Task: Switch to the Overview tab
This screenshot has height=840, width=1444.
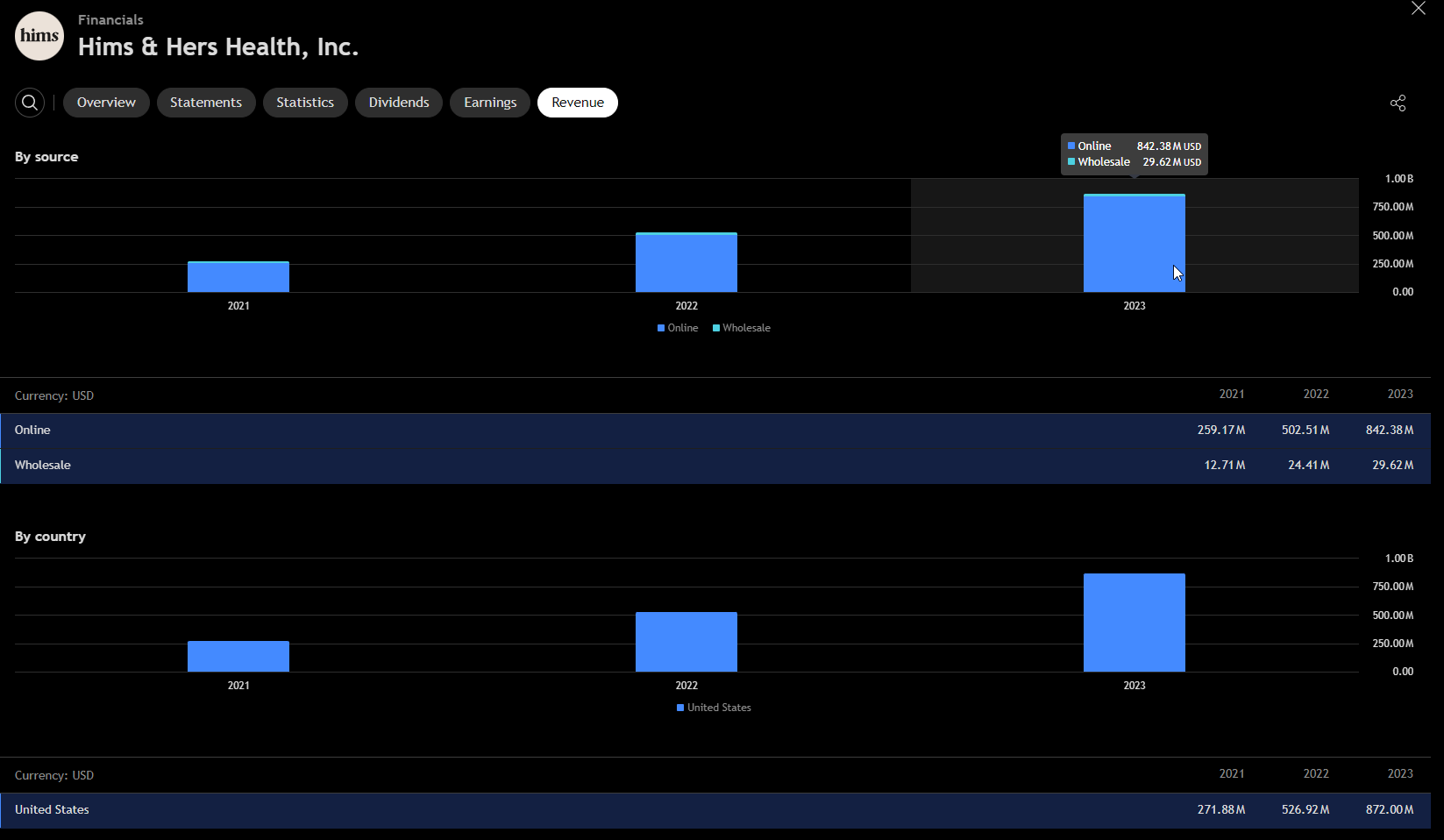Action: (106, 103)
